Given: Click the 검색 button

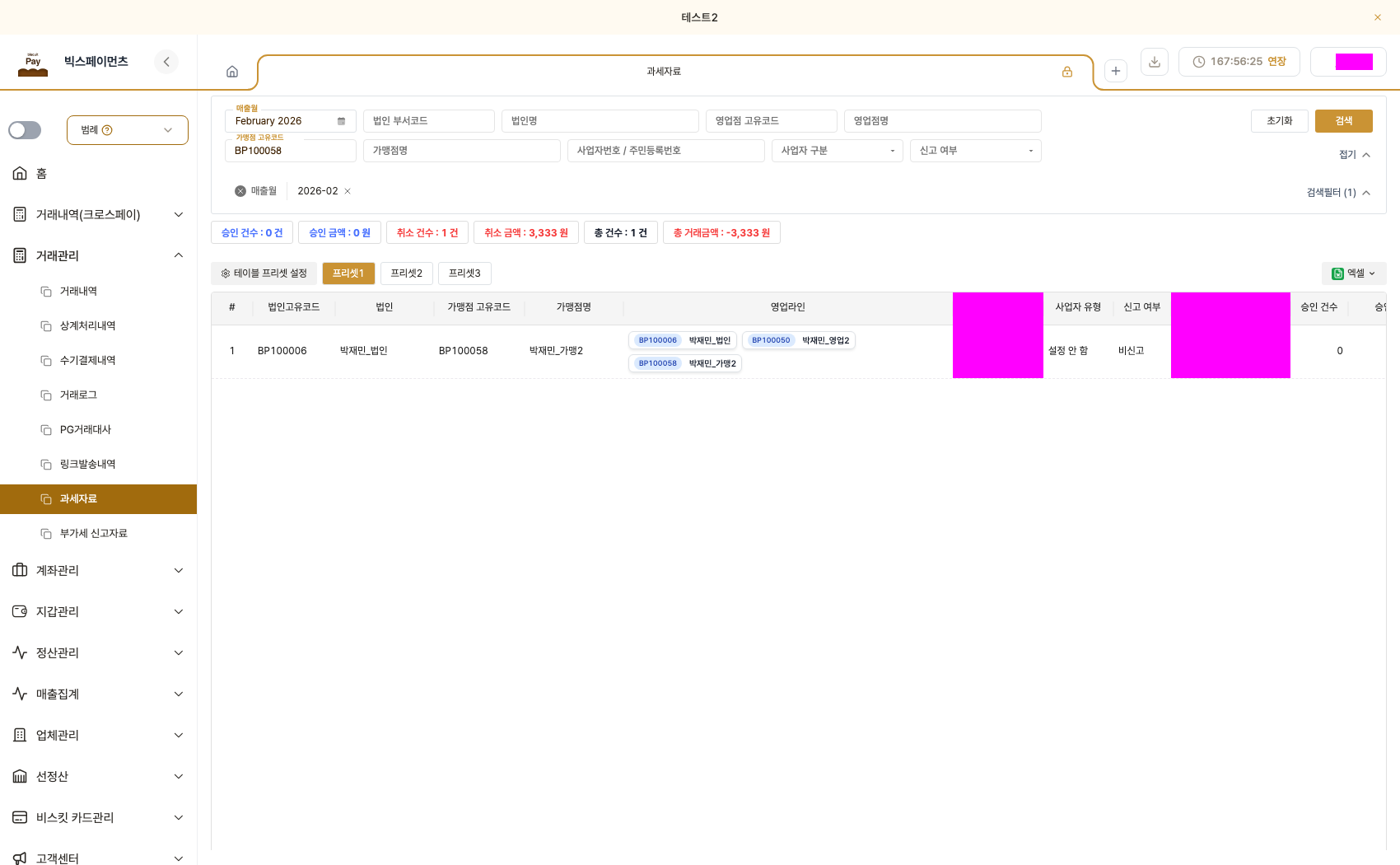Looking at the screenshot, I should (1344, 121).
